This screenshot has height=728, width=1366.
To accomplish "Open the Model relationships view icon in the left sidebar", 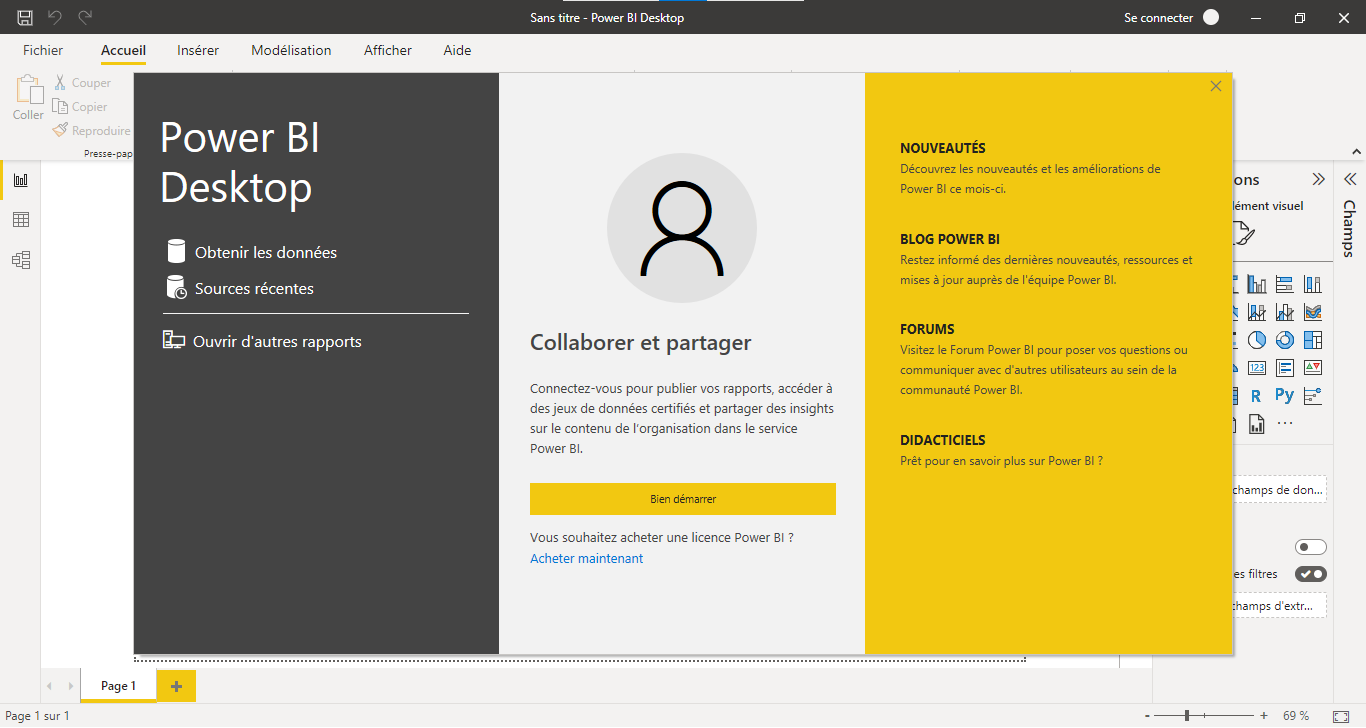I will point(21,260).
